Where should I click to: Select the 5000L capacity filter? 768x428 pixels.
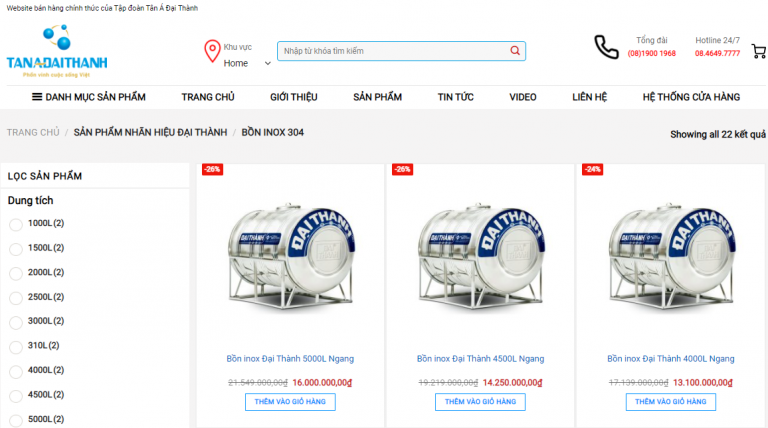point(16,420)
